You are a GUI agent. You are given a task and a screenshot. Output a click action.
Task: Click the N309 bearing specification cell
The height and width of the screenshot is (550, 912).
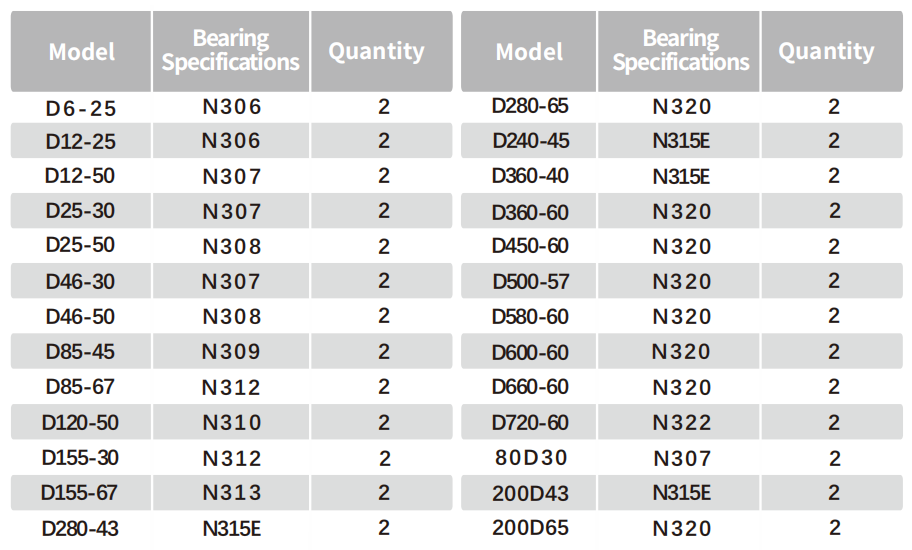tap(231, 352)
